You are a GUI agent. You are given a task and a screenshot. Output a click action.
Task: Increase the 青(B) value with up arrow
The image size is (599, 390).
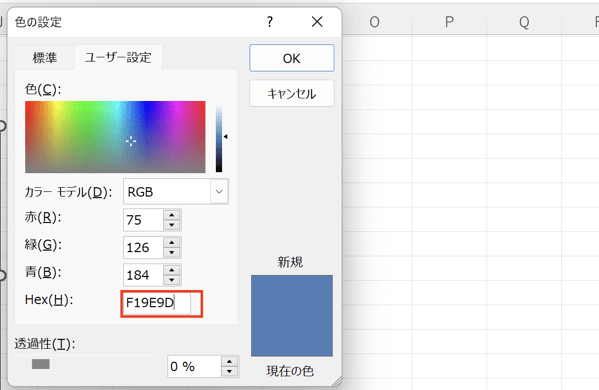(172, 270)
